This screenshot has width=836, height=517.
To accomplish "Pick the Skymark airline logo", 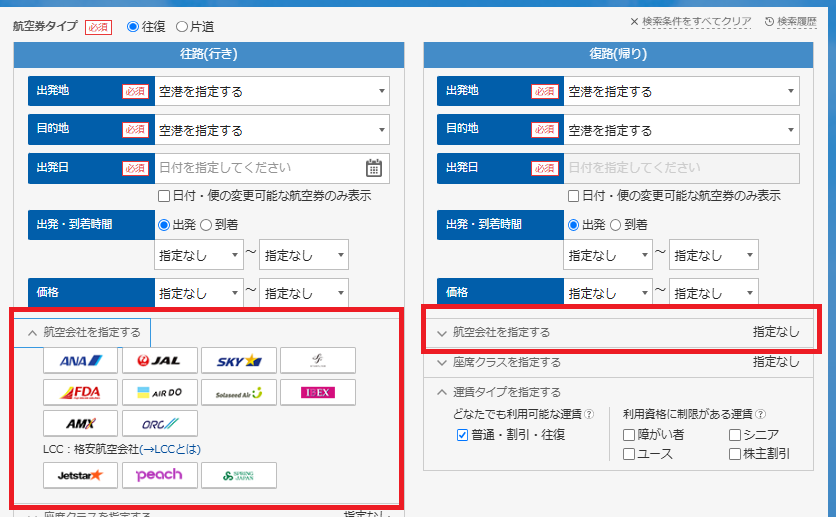I will pyautogui.click(x=238, y=360).
